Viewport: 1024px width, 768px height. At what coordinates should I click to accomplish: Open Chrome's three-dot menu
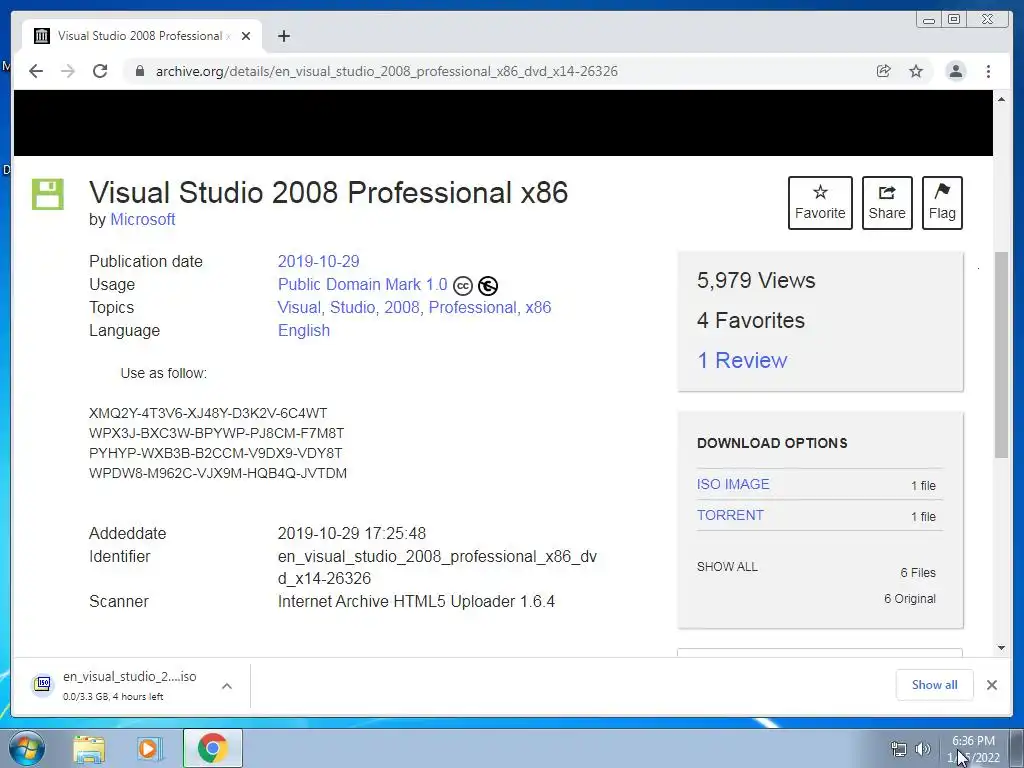[988, 71]
